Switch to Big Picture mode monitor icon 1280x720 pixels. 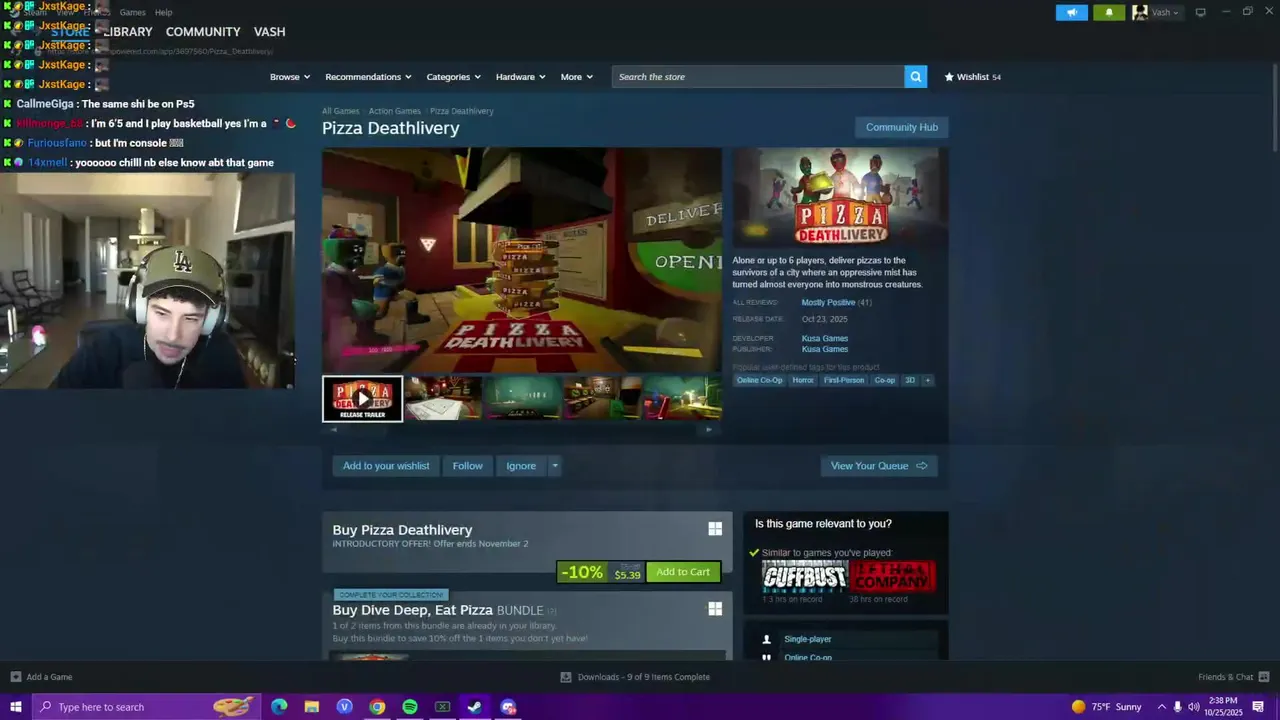coord(1200,12)
